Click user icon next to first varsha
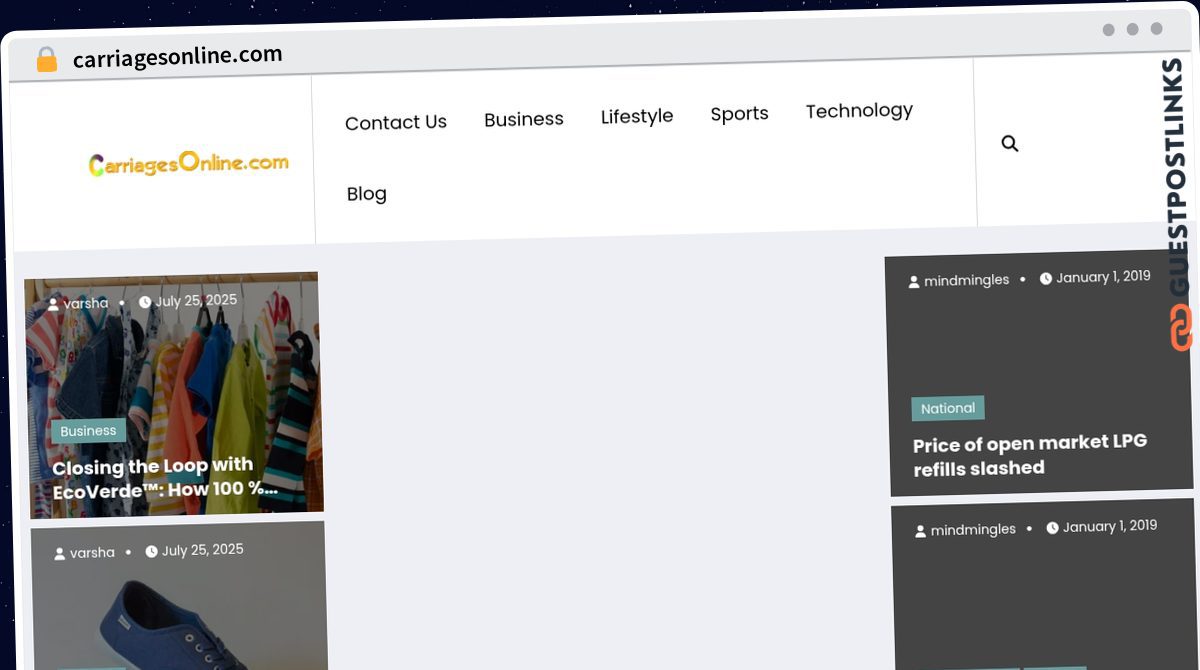1200x670 pixels. [x=54, y=305]
